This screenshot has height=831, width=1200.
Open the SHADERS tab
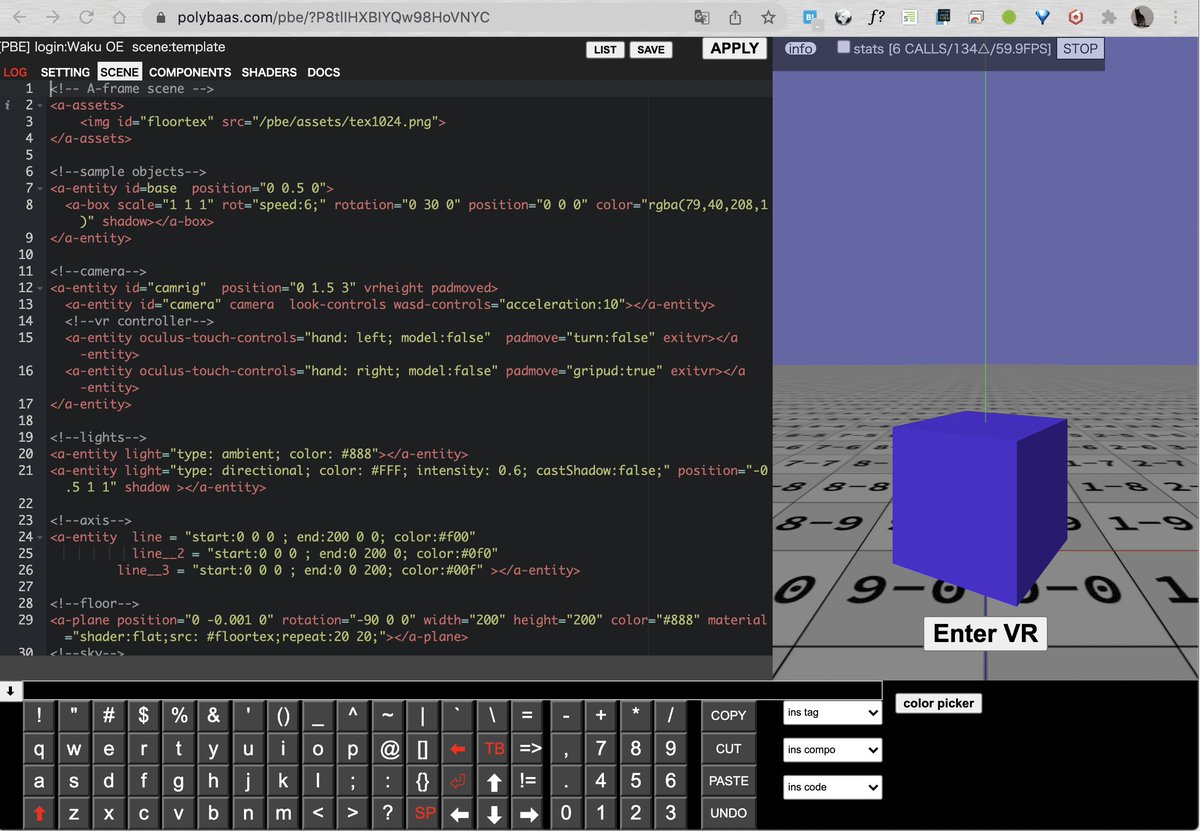(x=268, y=72)
